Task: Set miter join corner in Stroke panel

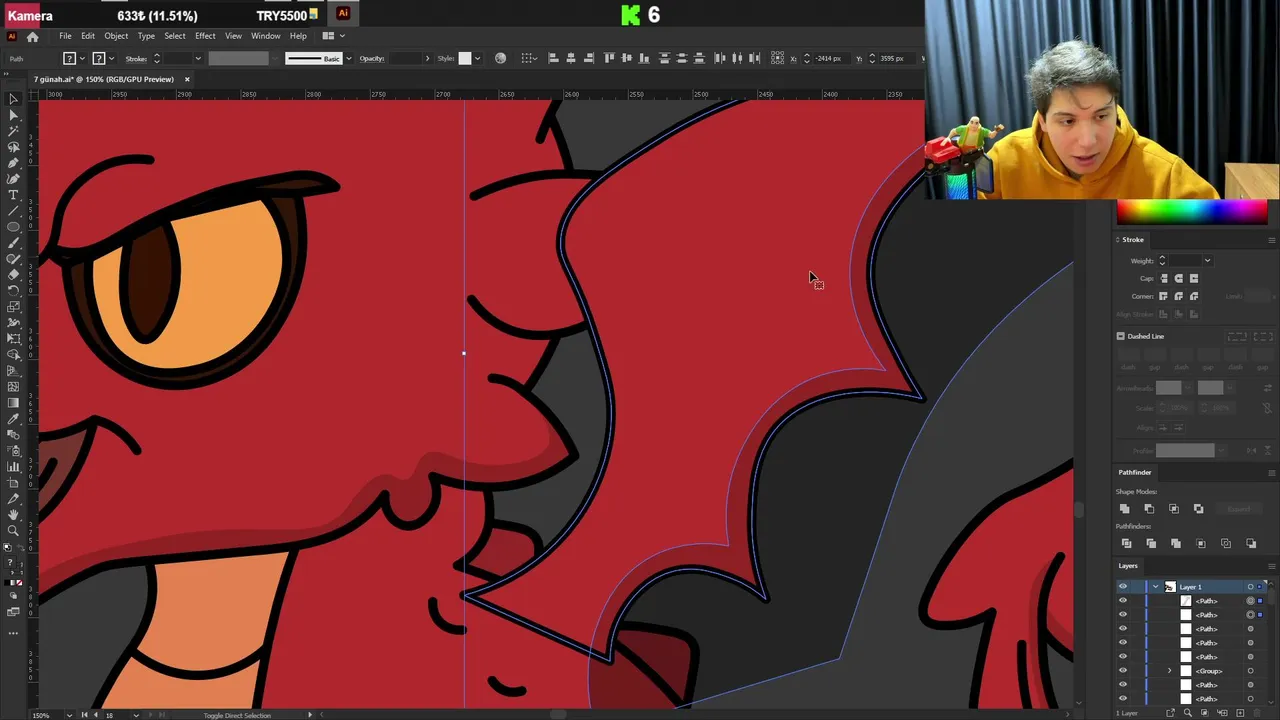Action: pyautogui.click(x=1163, y=296)
